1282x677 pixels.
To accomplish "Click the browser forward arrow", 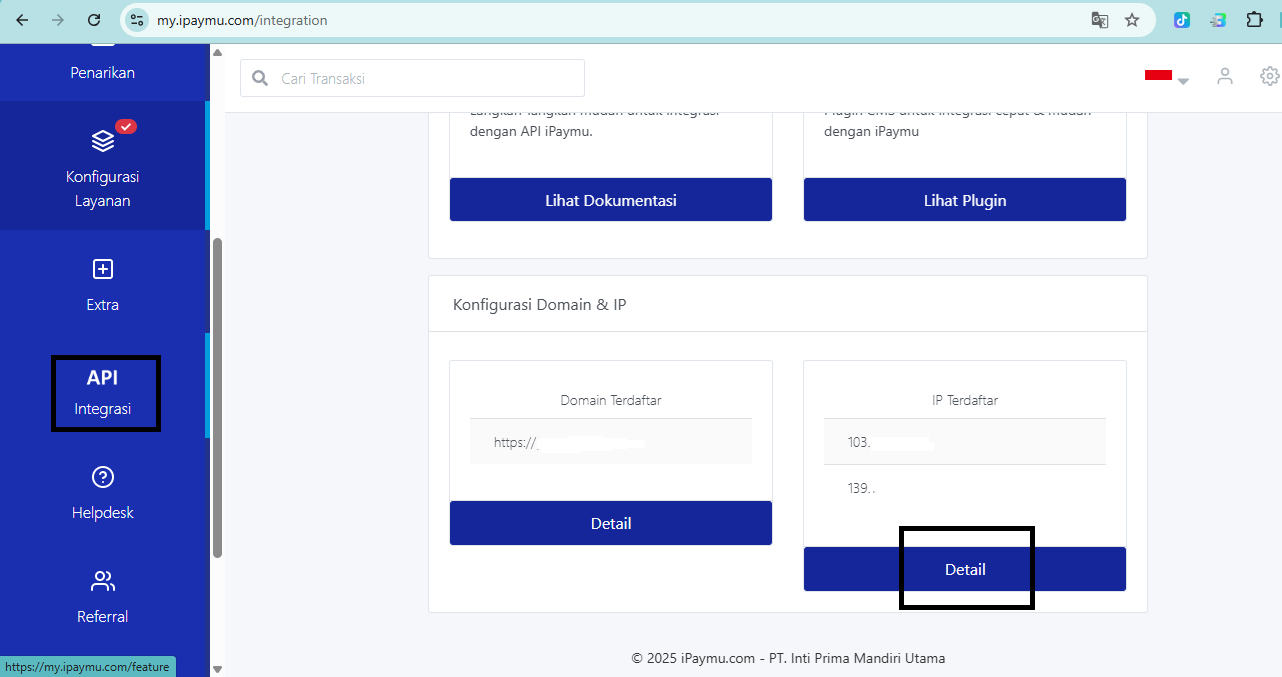I will (58, 20).
